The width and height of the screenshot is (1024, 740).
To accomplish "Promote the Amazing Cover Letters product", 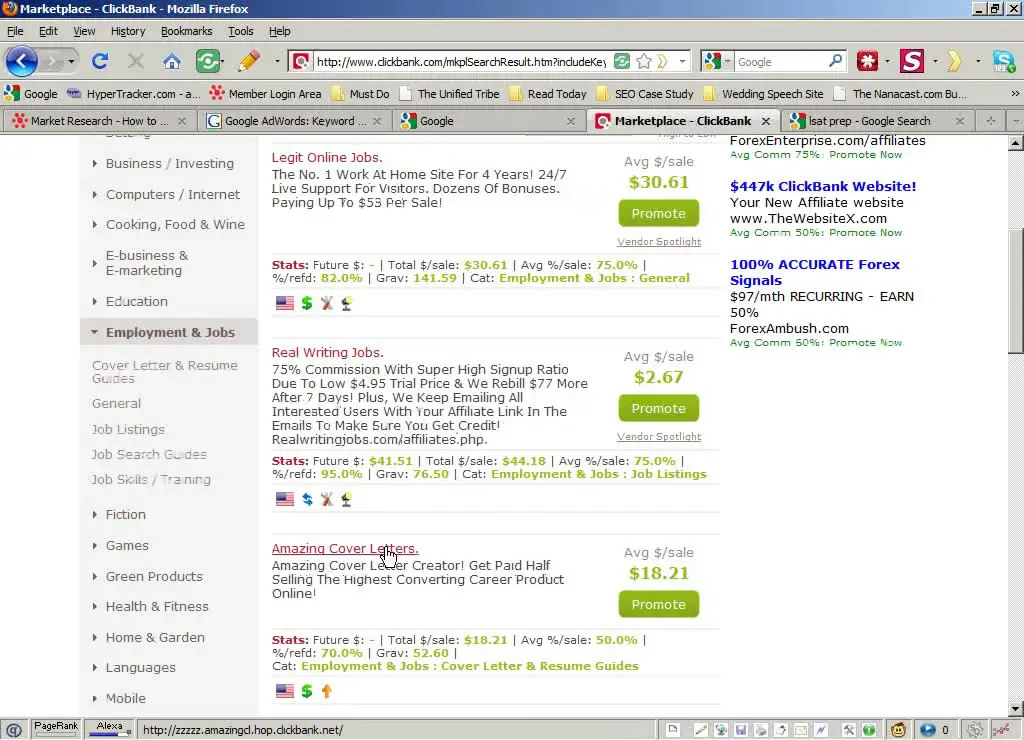I will click(658, 604).
